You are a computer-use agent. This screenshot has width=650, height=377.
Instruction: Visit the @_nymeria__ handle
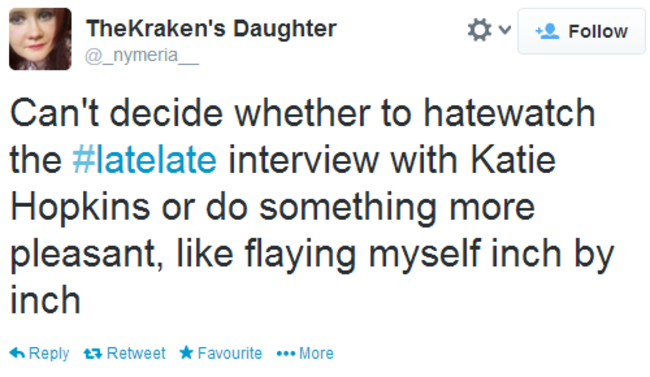tap(142, 56)
